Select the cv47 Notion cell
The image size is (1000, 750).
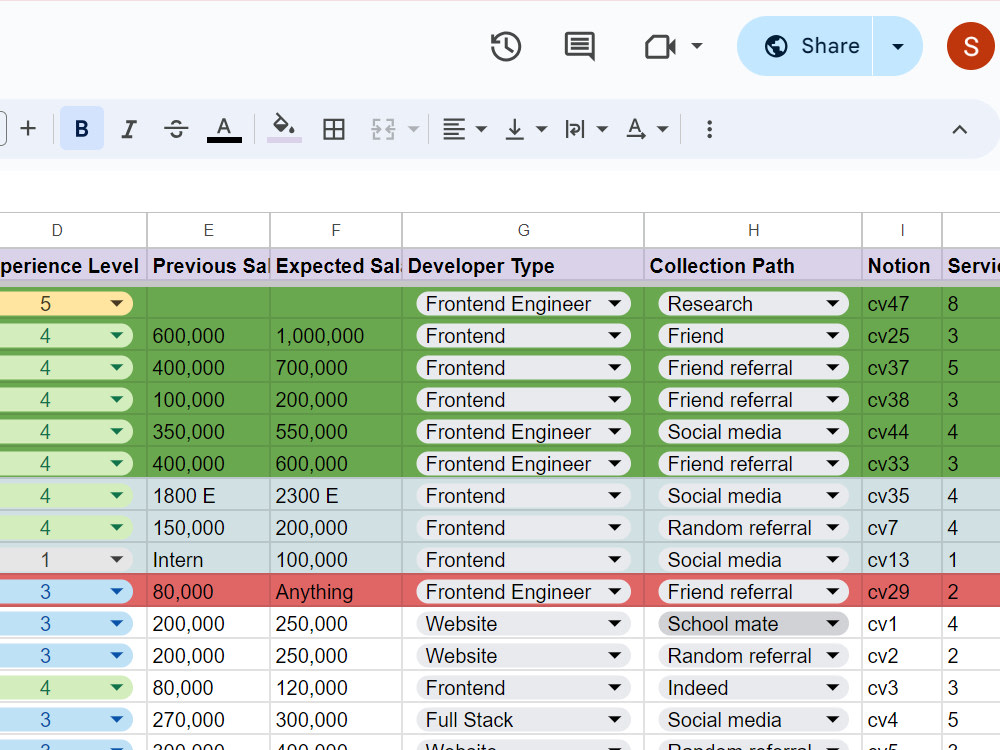[x=902, y=304]
